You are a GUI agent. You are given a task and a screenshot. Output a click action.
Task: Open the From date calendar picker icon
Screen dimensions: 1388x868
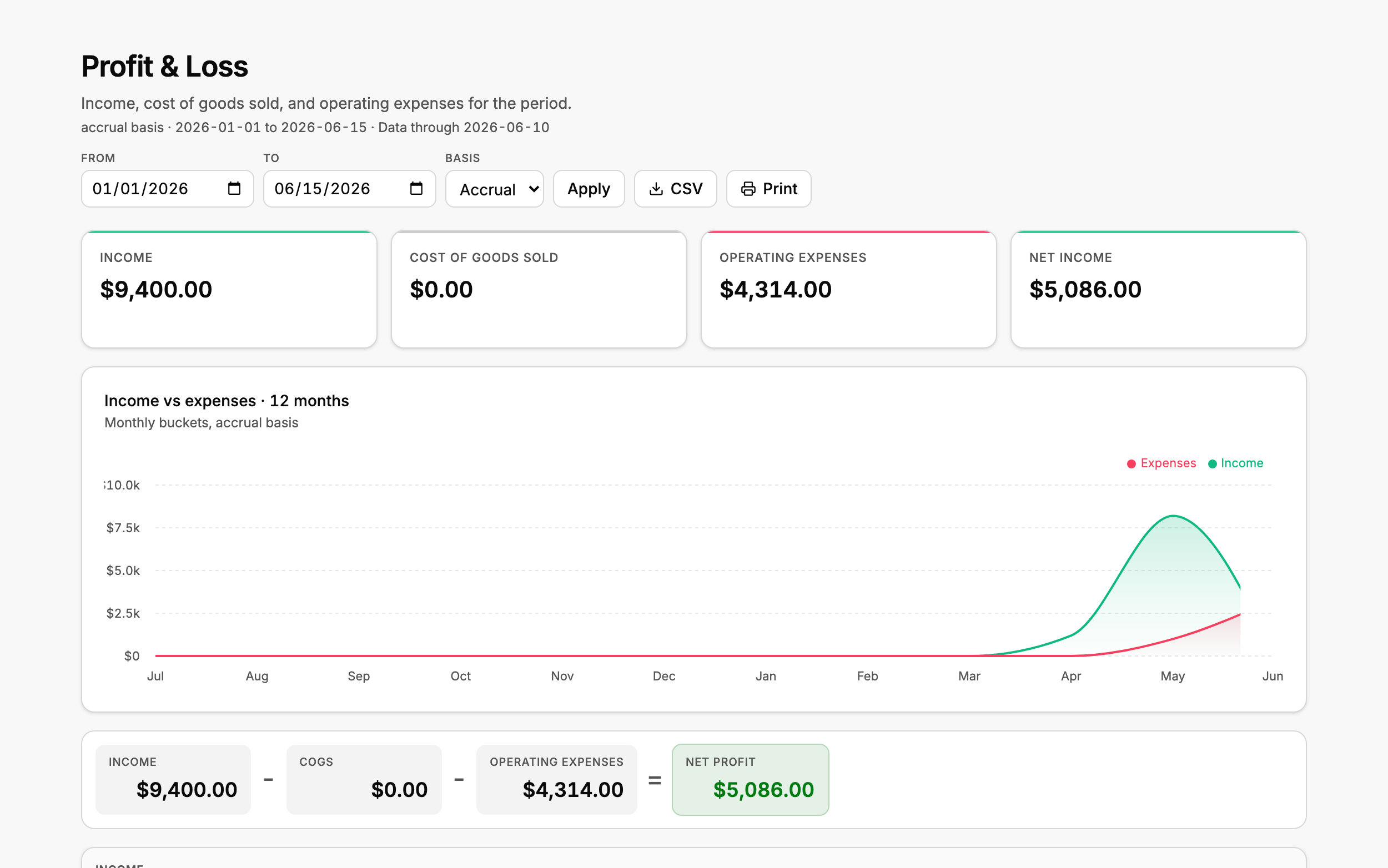click(234, 188)
